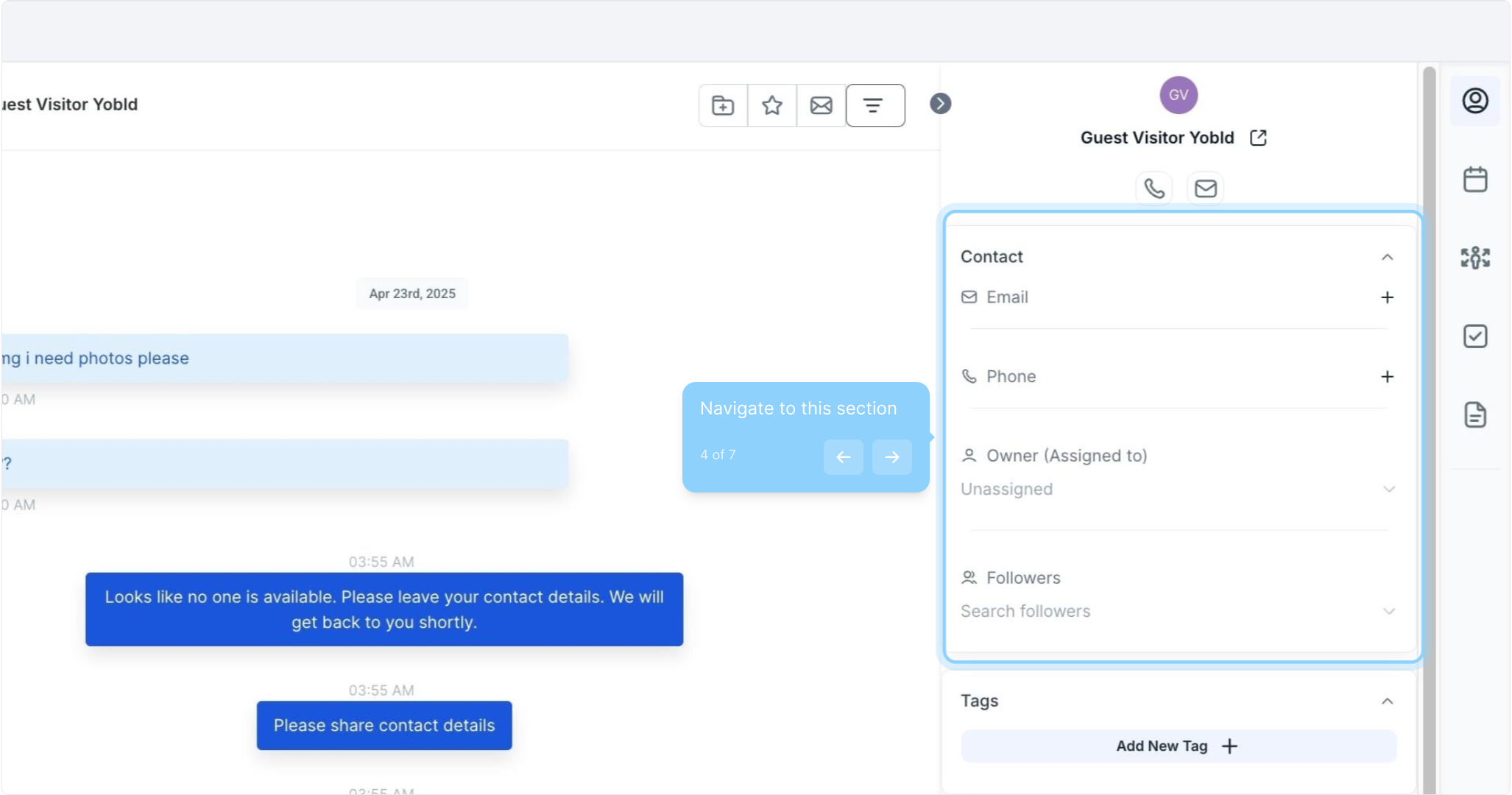Open the team workflow icon in sidebar
The width and height of the screenshot is (1512, 795).
[x=1474, y=258]
